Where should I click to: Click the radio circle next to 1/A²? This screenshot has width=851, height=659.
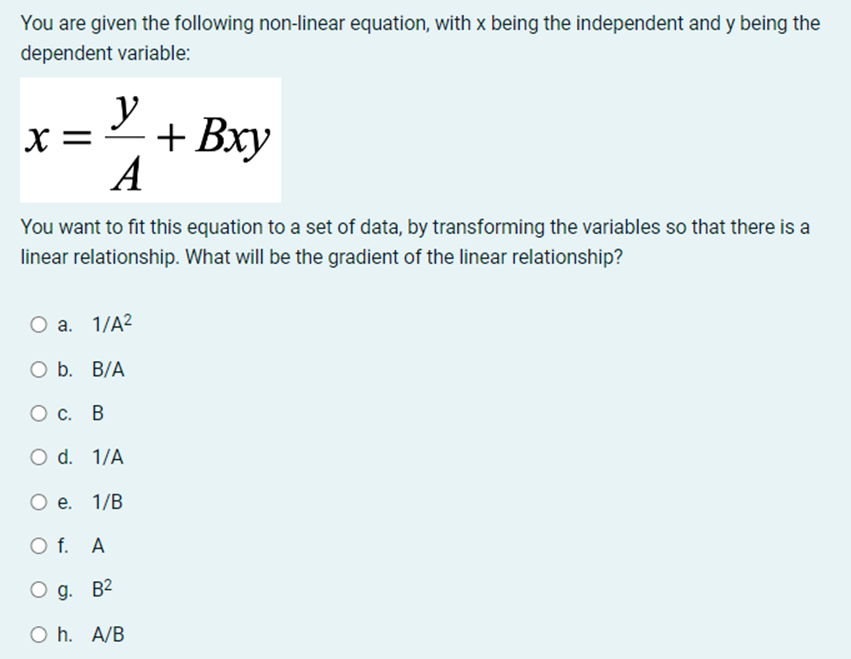(x=37, y=323)
